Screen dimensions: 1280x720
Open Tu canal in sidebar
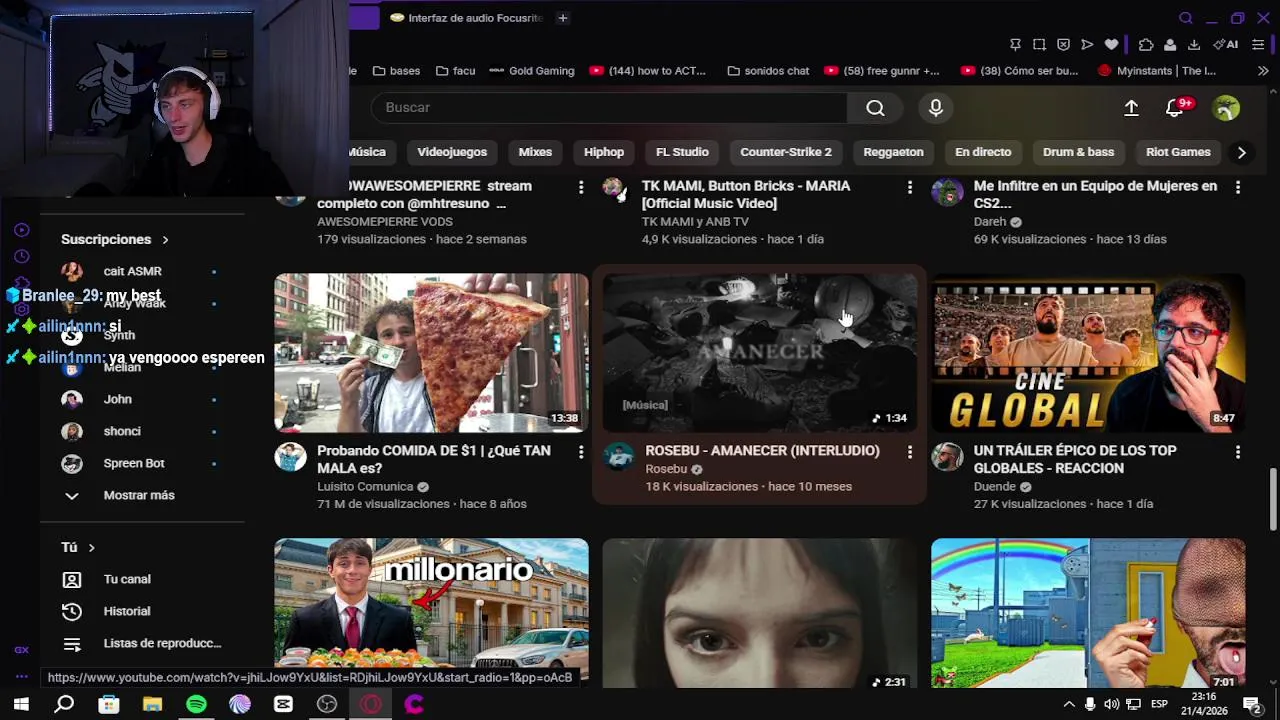pos(127,579)
